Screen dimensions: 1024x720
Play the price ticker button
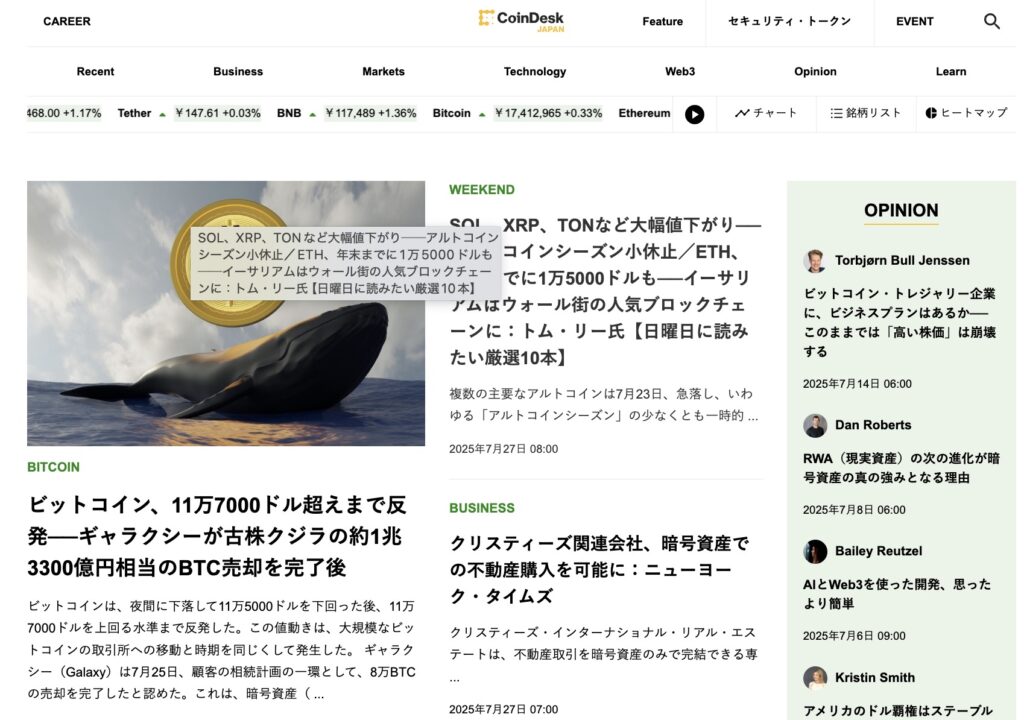click(x=694, y=114)
